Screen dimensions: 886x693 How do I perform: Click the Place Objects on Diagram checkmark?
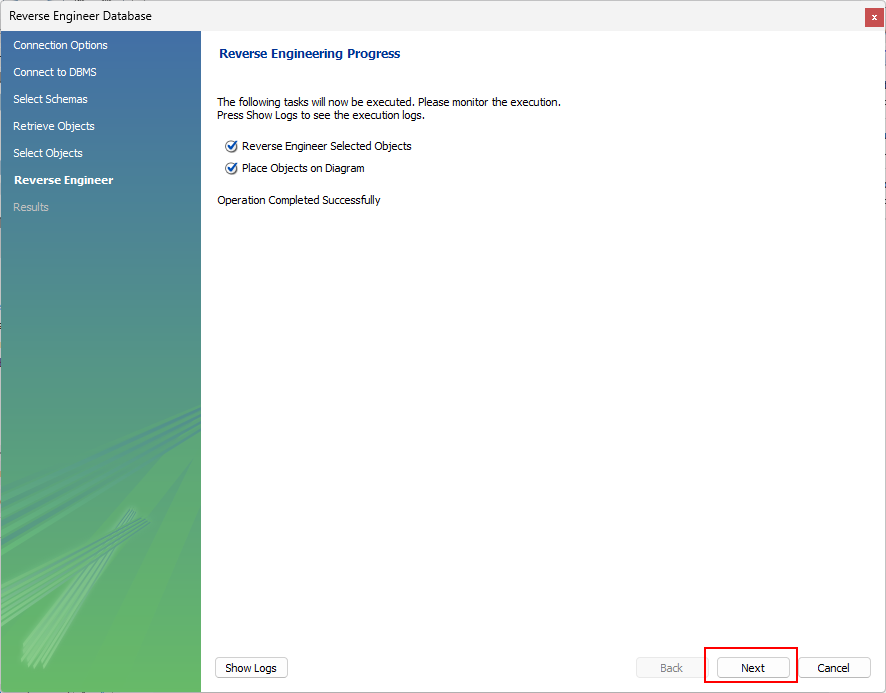point(231,168)
